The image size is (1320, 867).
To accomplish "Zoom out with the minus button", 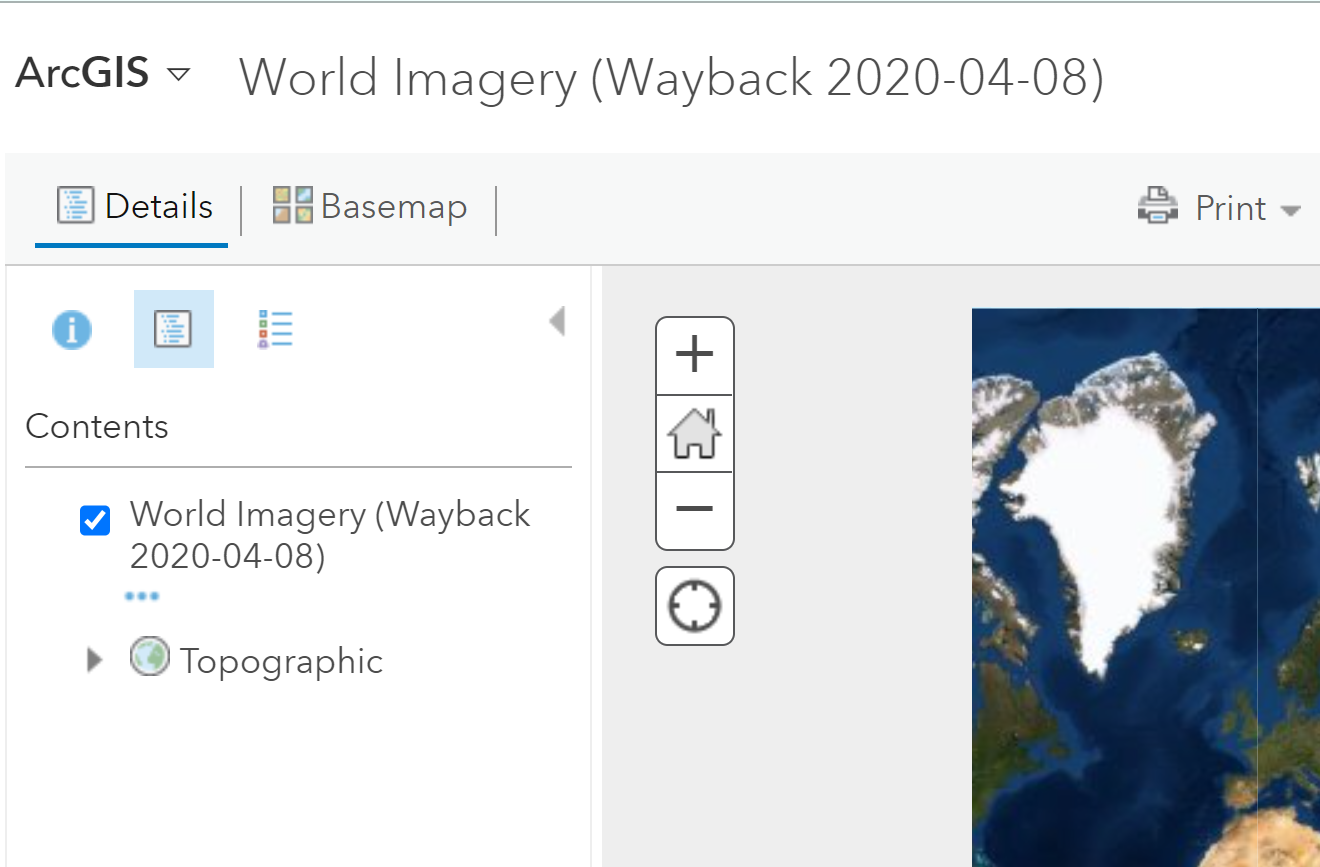I will [x=695, y=510].
